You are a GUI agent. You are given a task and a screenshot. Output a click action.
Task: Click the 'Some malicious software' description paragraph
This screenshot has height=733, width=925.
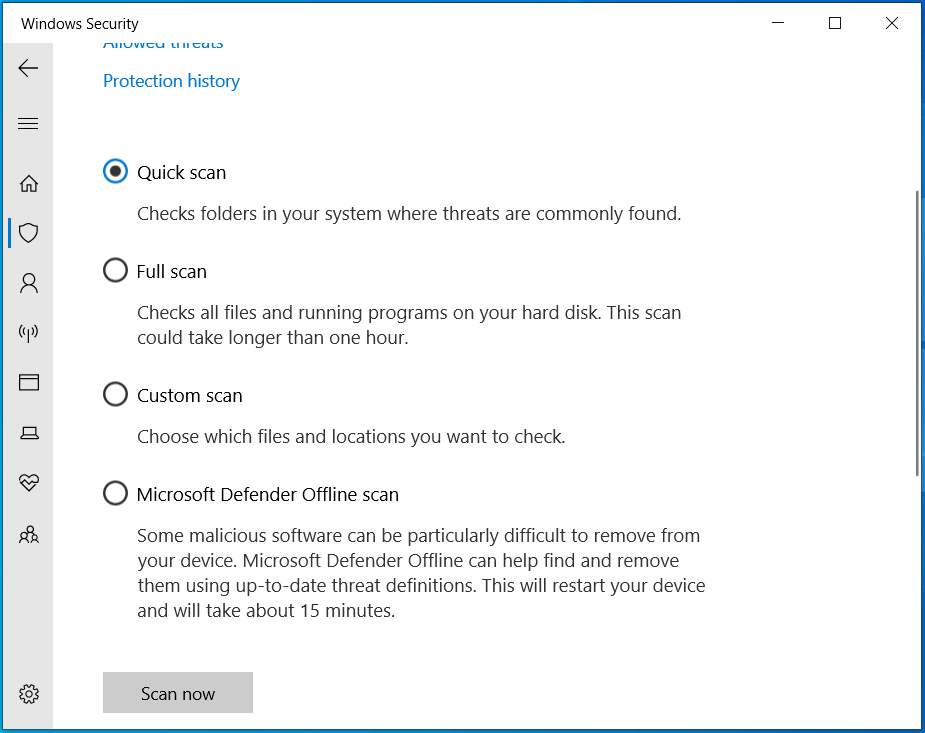pyautogui.click(x=421, y=573)
